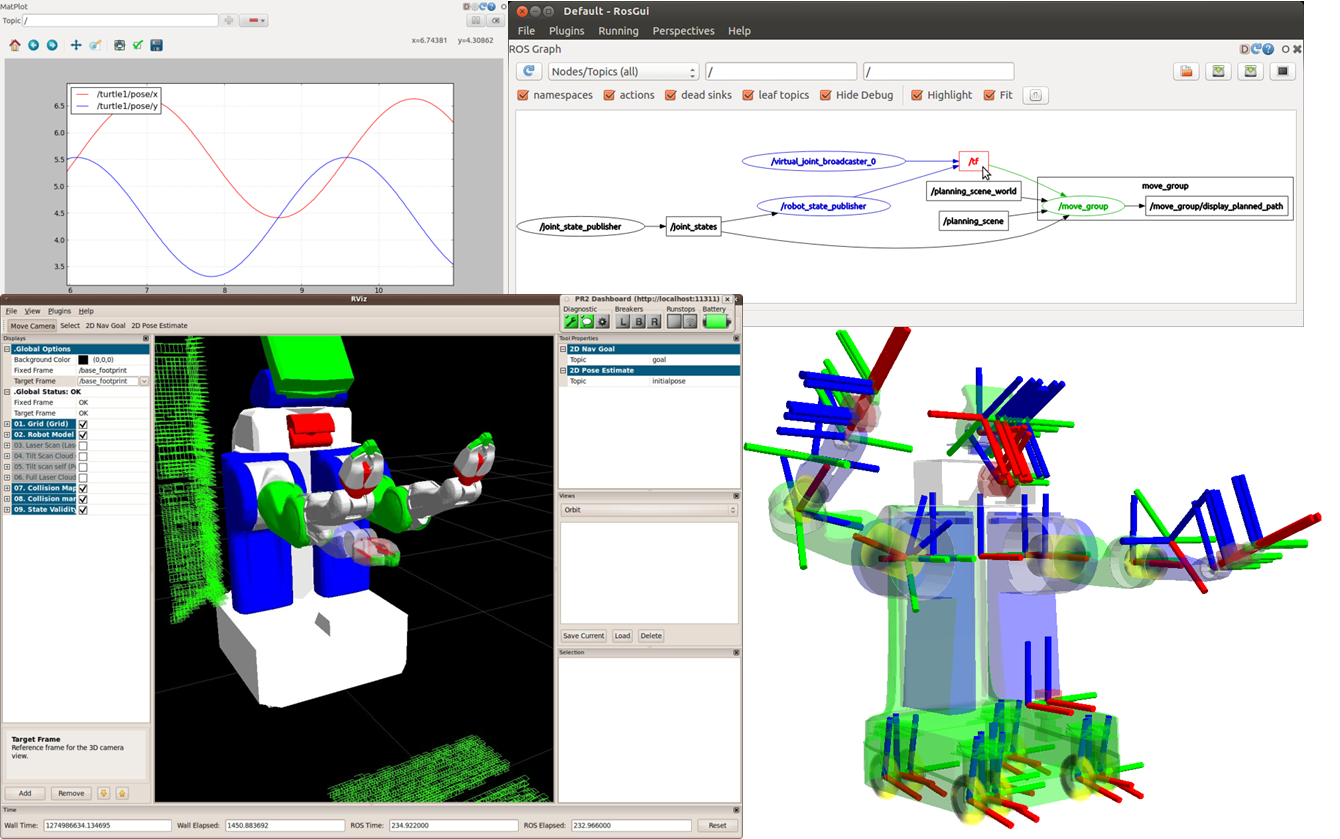Select the MatPlot pan axes tool
This screenshot has width=1340, height=839.
tap(76, 45)
